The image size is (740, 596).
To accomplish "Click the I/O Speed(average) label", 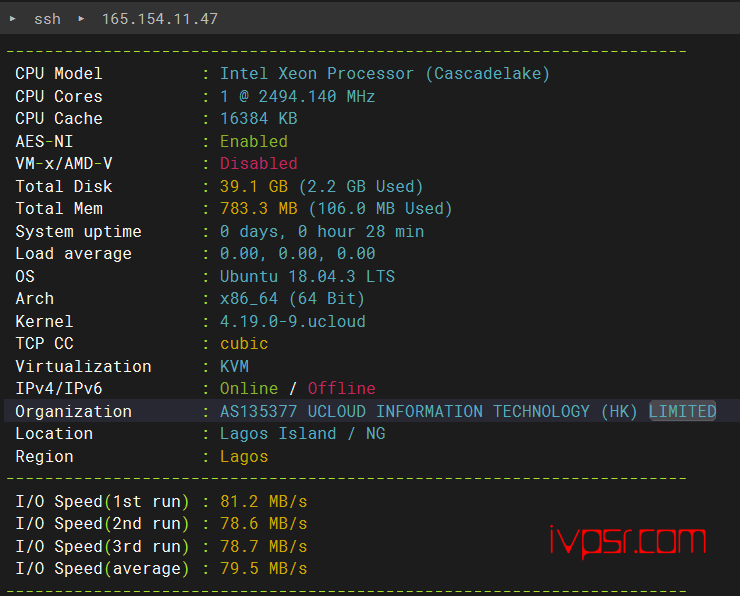I will [x=102, y=569].
